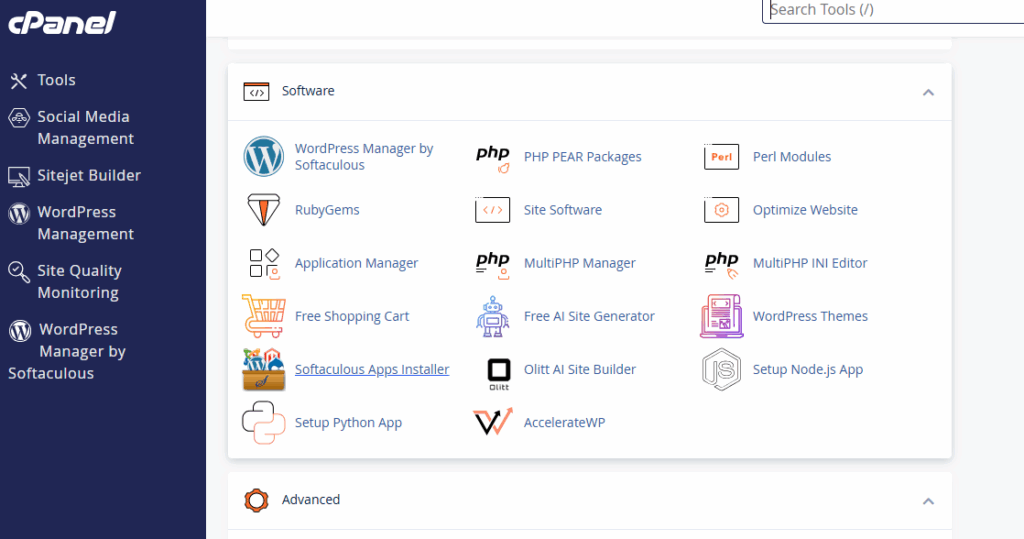
Task: Open the Optimize Website link
Action: click(805, 210)
